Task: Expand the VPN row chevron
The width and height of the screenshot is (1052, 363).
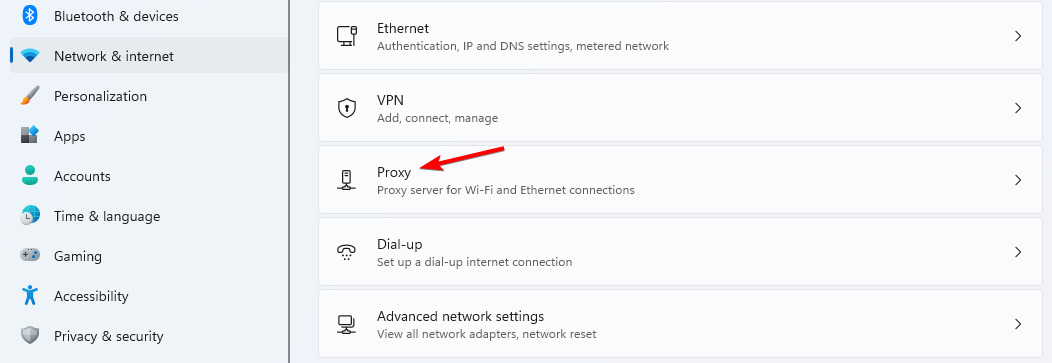Action: point(1018,108)
